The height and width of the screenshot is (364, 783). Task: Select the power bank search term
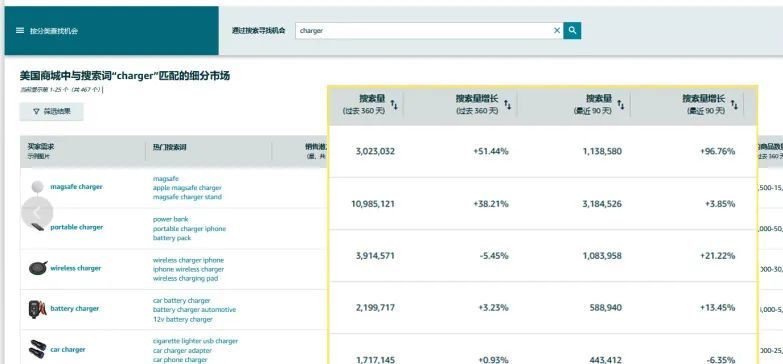coord(171,219)
